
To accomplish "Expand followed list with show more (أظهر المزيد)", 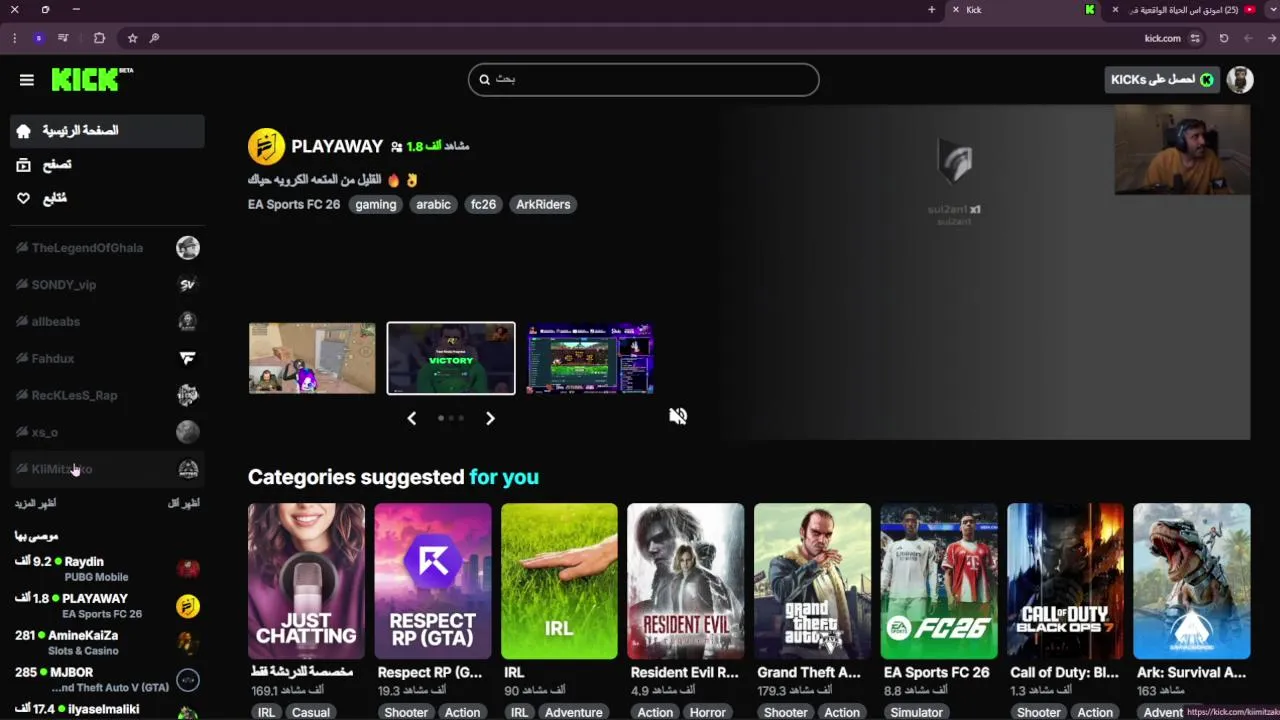I will coord(35,503).
